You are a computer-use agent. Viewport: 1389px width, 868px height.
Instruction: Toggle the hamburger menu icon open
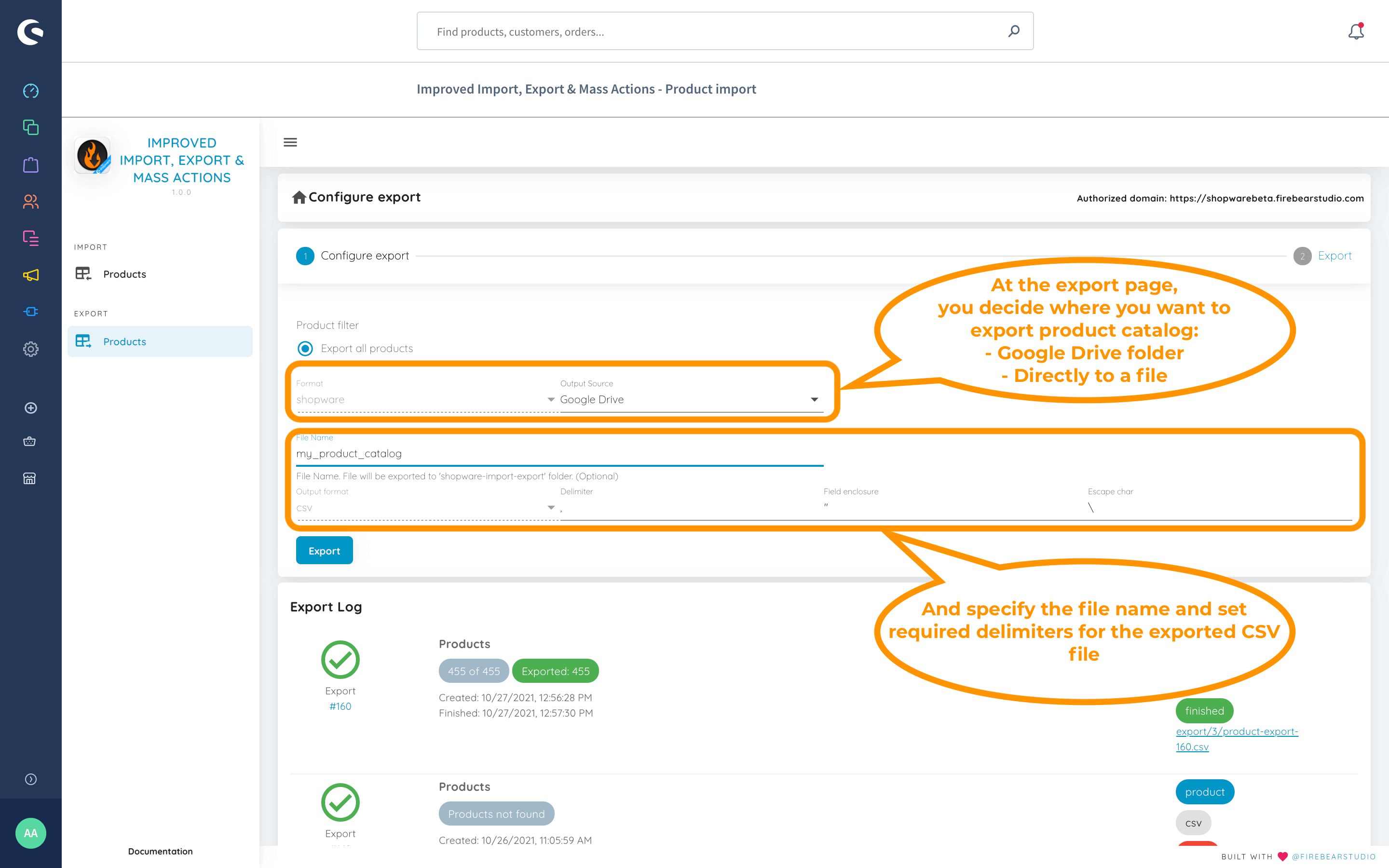tap(290, 140)
